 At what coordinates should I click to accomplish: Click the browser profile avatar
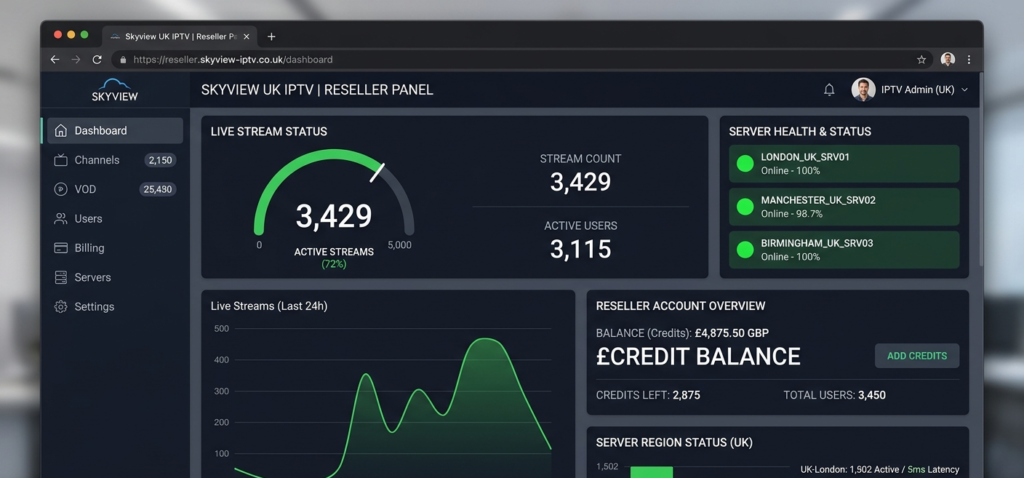coord(948,59)
